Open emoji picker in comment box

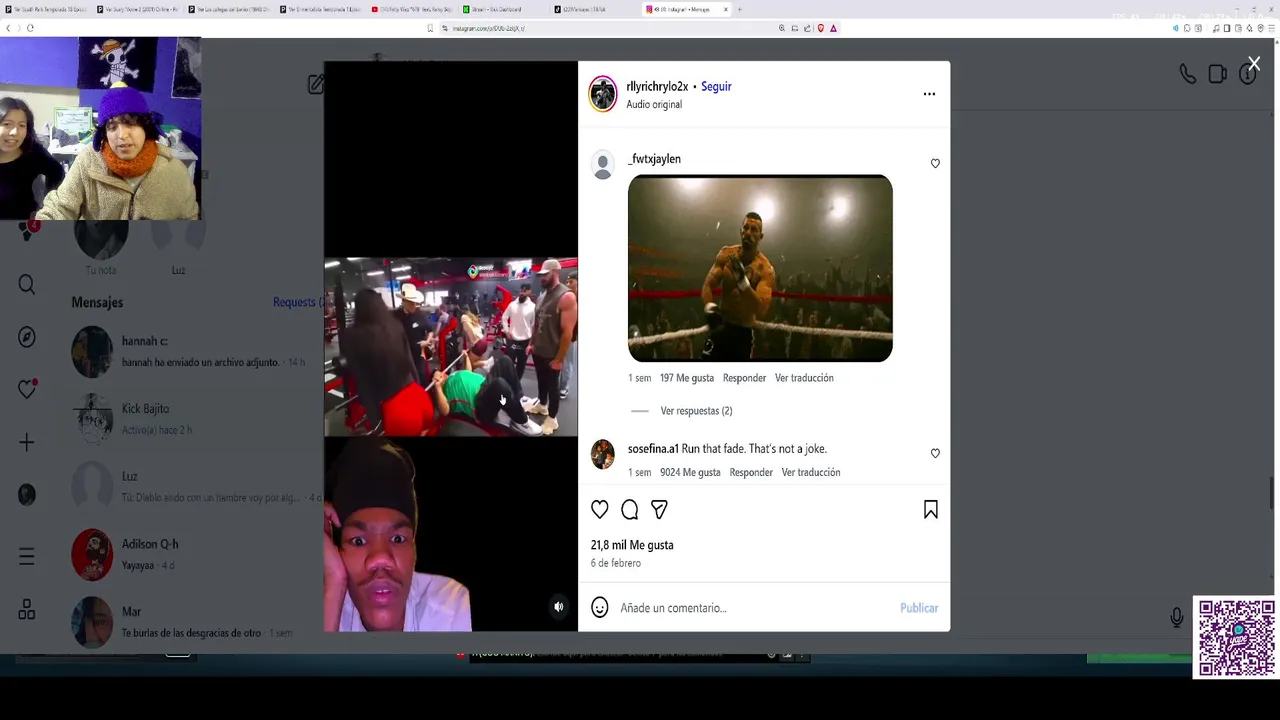tap(600, 608)
